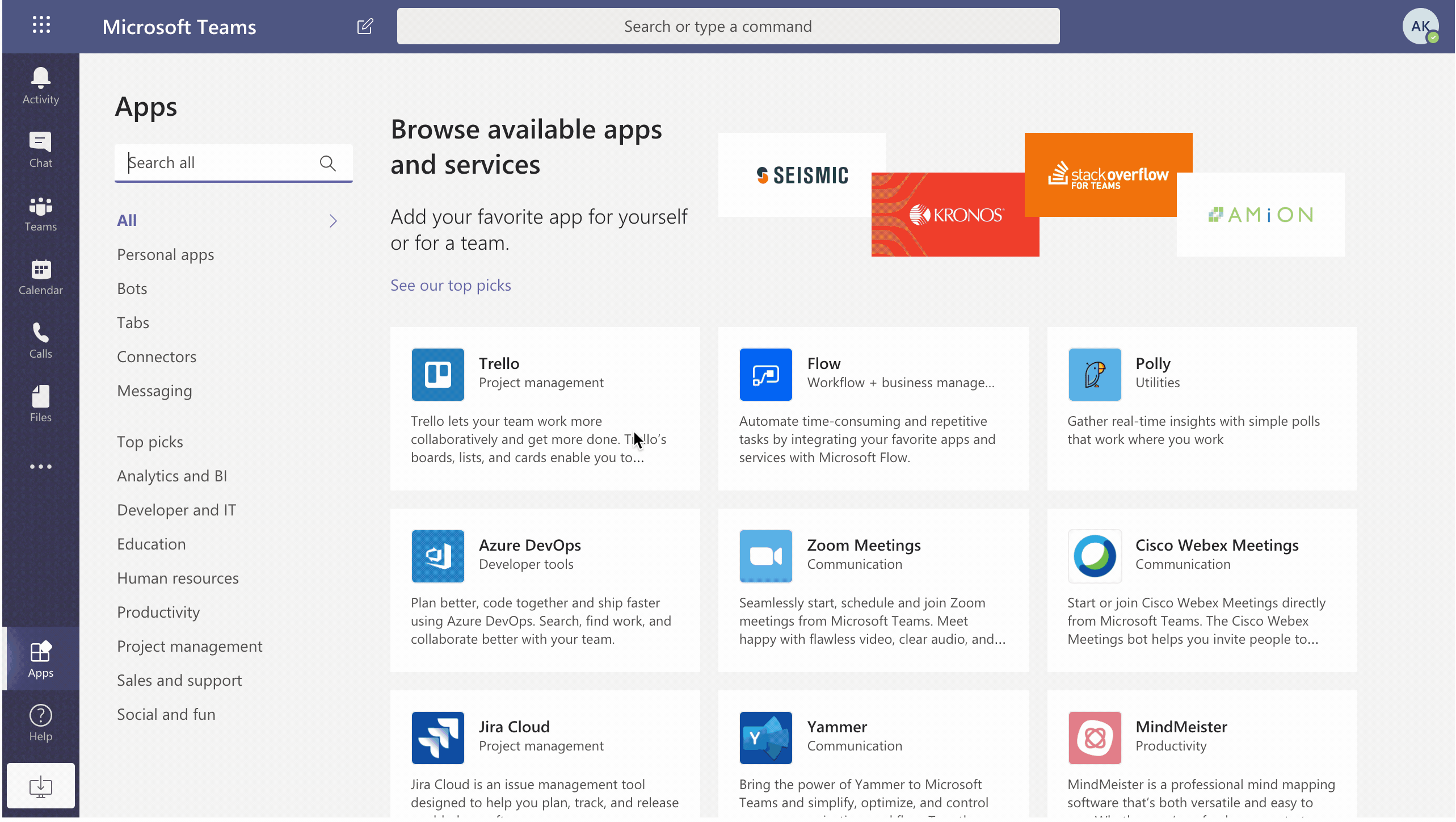Open the Activity bell in sidebar
This screenshot has height=822, width=1456.
click(41, 86)
